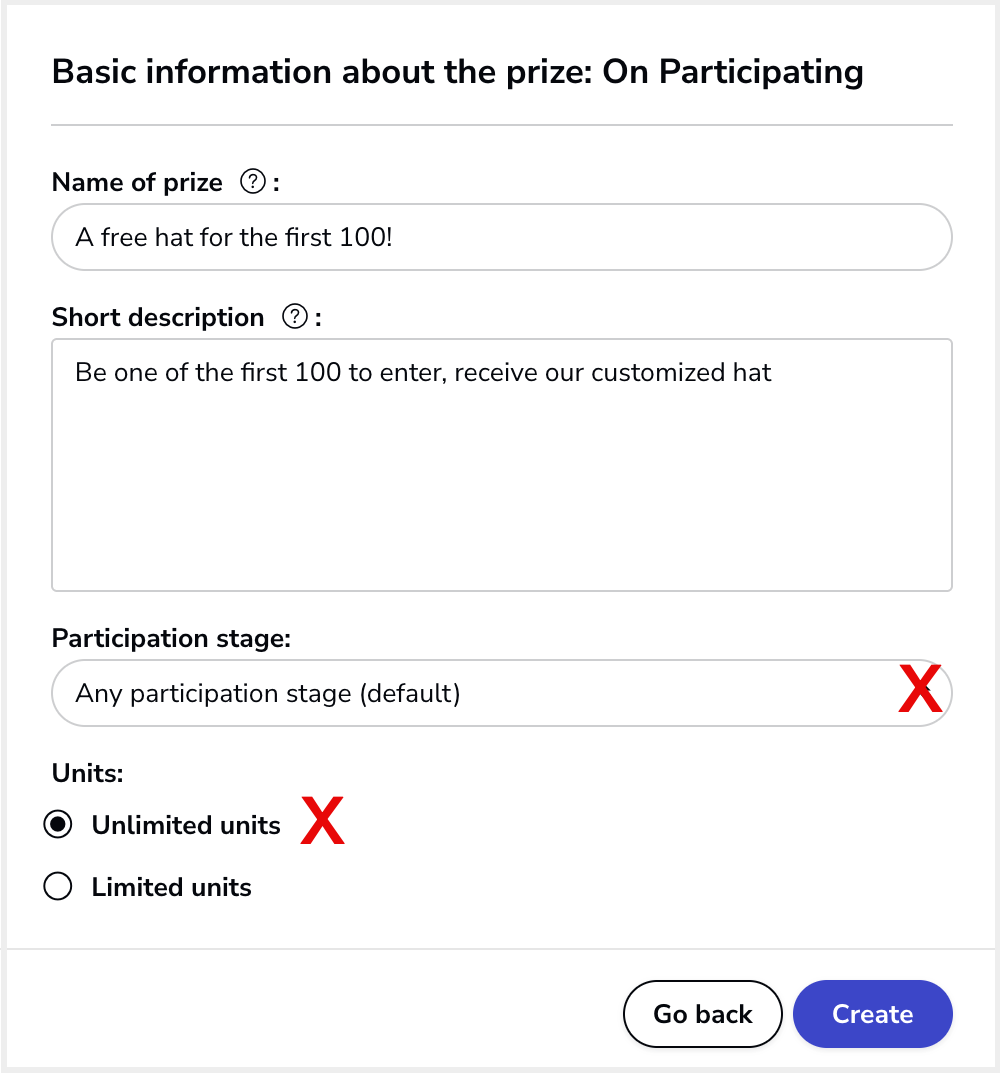Open help tooltip for Name of prize
The height and width of the screenshot is (1074, 1000).
[253, 182]
